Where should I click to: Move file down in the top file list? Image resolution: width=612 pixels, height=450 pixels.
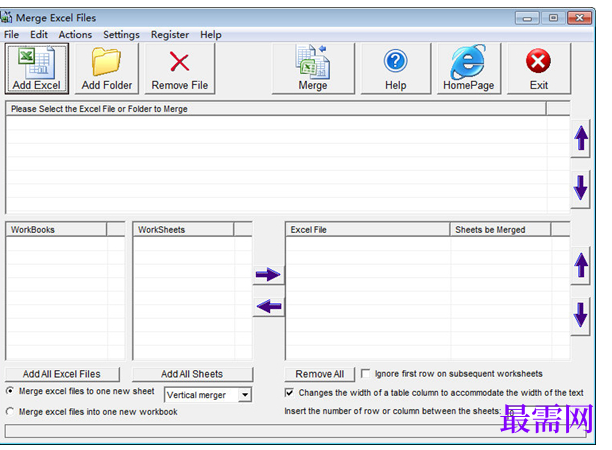(581, 189)
